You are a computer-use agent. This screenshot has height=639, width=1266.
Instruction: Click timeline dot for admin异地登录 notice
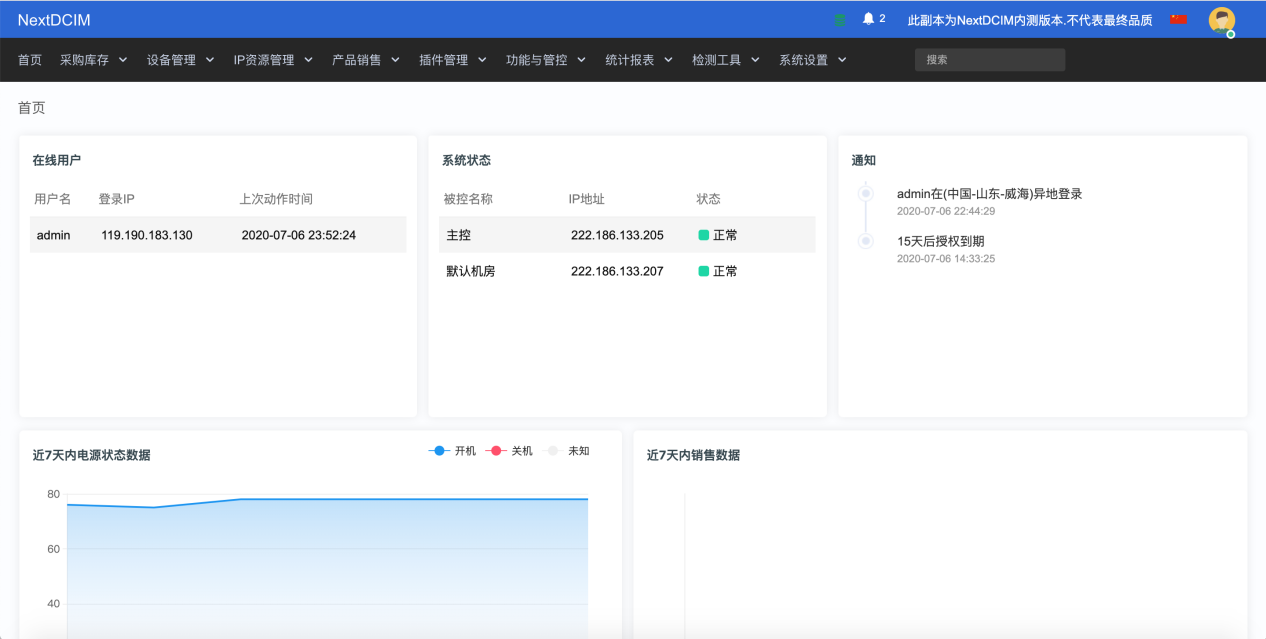pos(866,193)
